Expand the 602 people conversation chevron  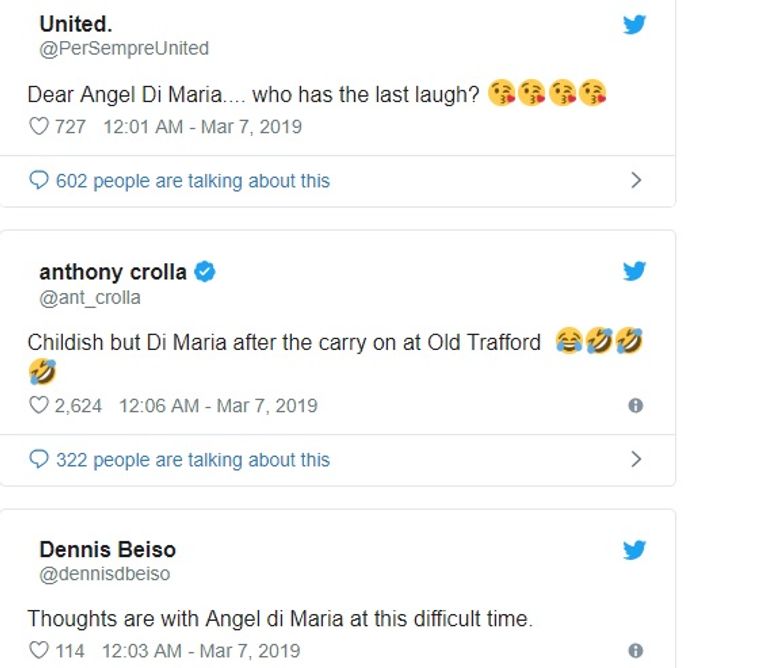(636, 181)
